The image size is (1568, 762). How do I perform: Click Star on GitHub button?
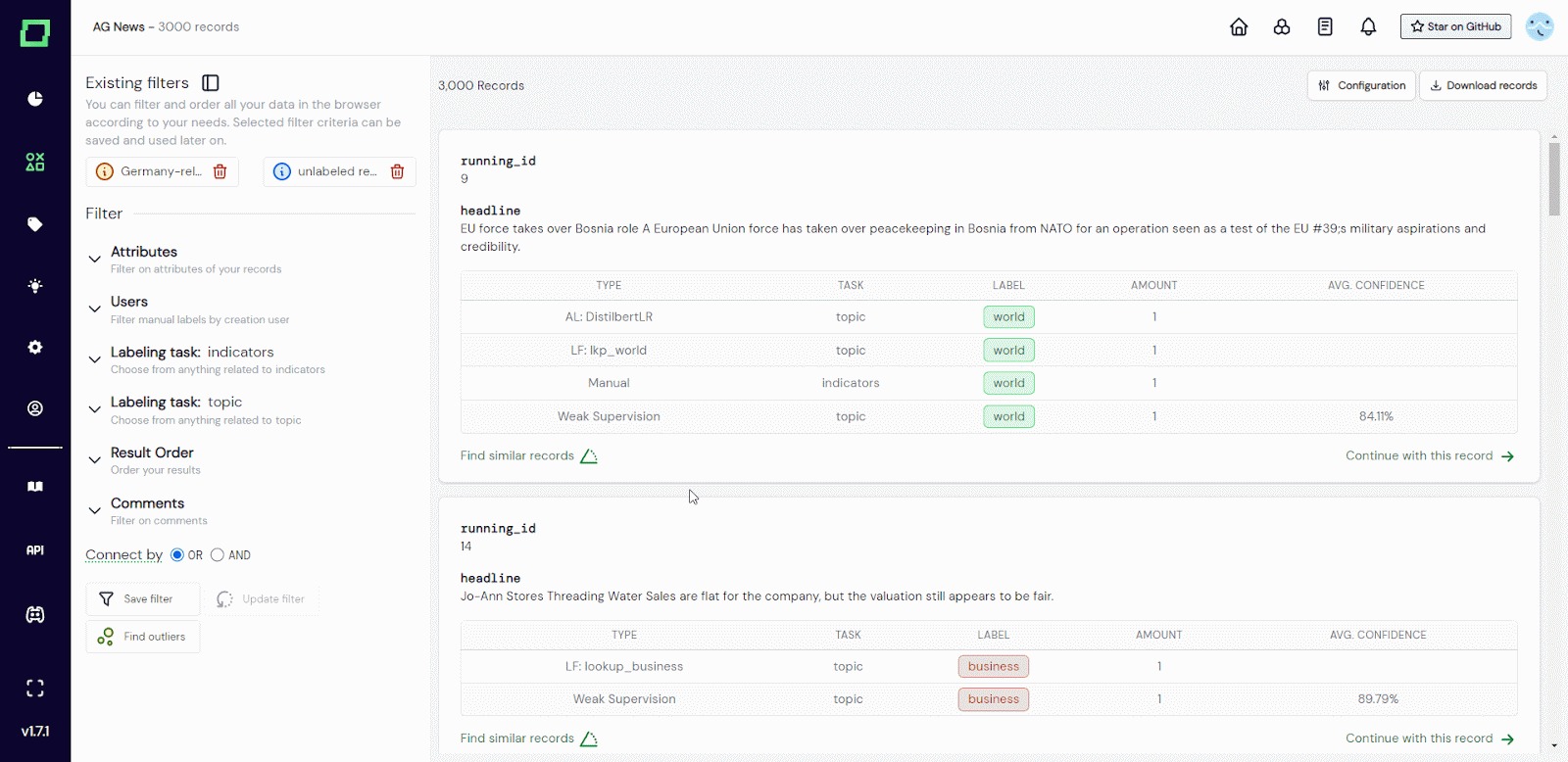(1455, 26)
